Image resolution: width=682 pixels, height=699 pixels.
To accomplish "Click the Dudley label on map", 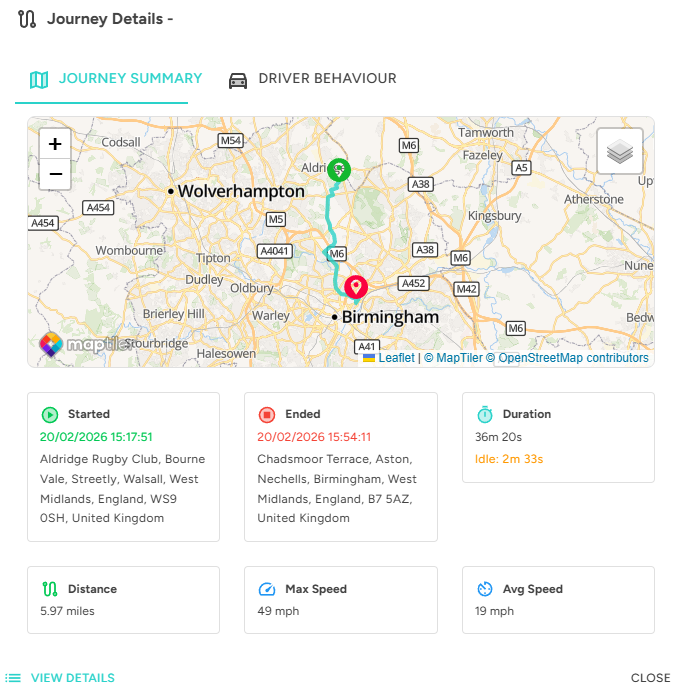I will pyautogui.click(x=204, y=280).
